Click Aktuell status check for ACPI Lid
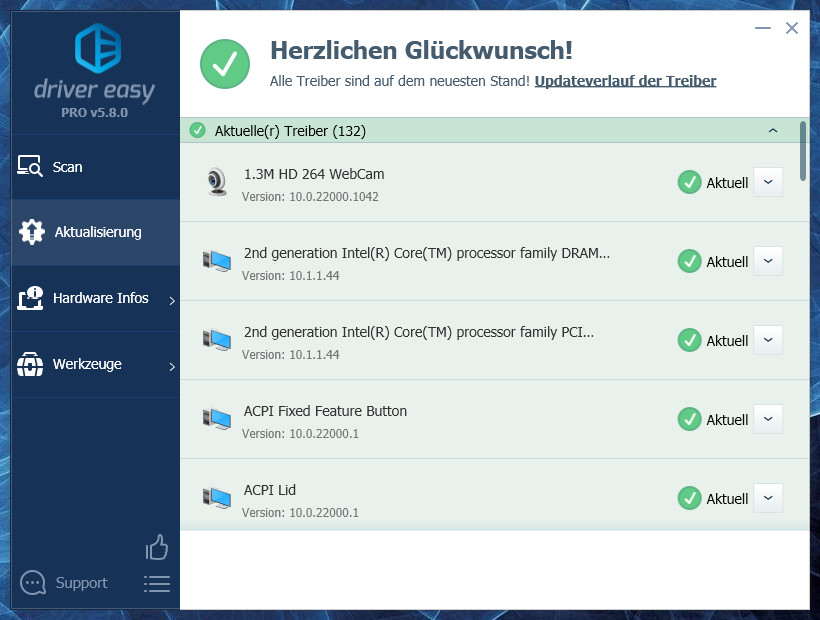Screen dimensions: 820x620 [x=689, y=498]
